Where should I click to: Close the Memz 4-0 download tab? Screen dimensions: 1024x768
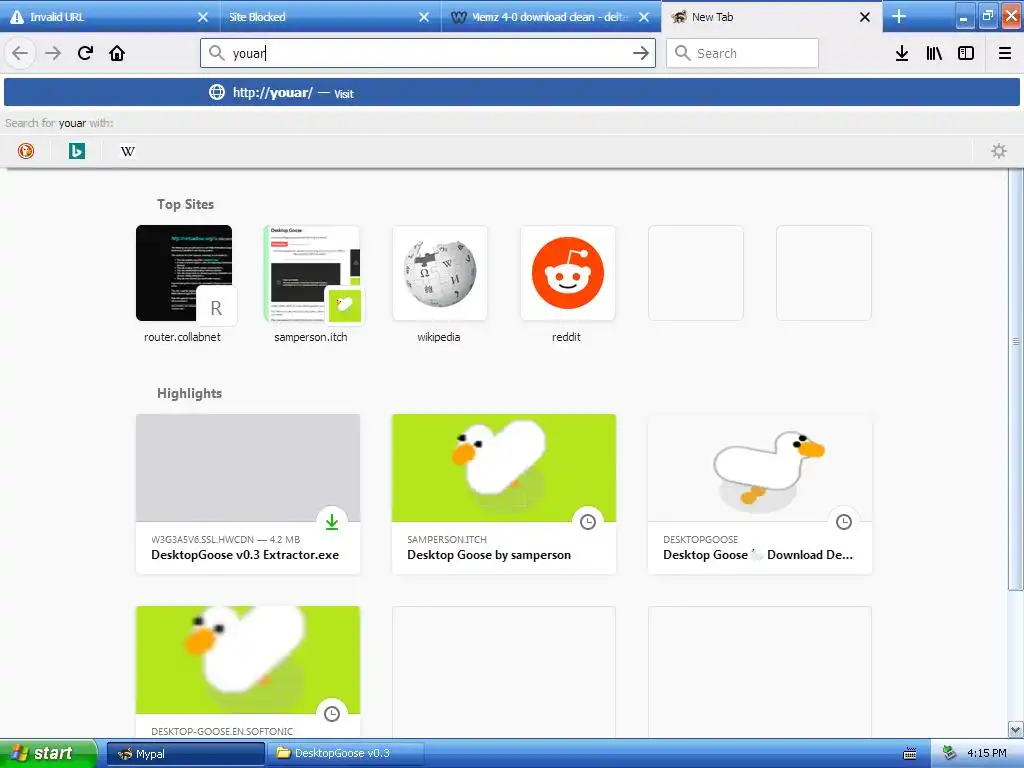pyautogui.click(x=644, y=17)
